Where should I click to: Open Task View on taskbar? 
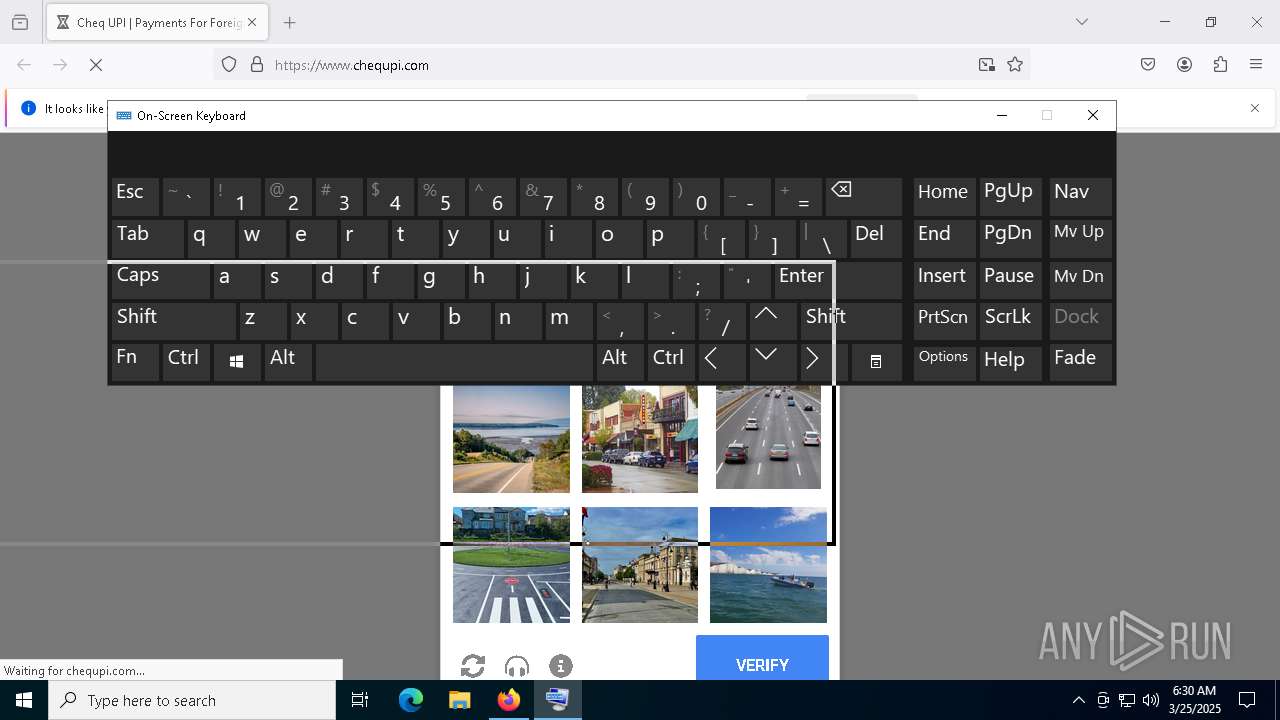click(360, 700)
